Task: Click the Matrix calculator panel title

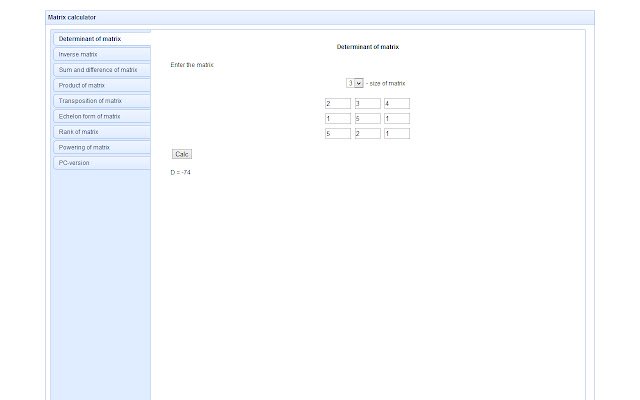Action: tap(72, 18)
